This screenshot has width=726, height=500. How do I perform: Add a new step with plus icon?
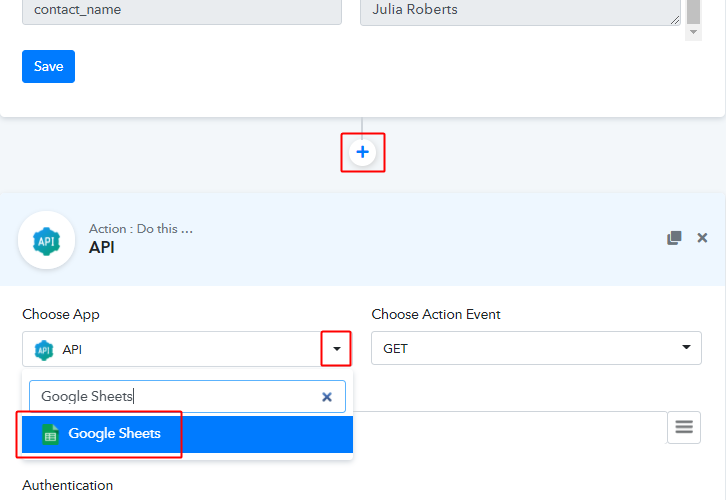pyautogui.click(x=363, y=152)
